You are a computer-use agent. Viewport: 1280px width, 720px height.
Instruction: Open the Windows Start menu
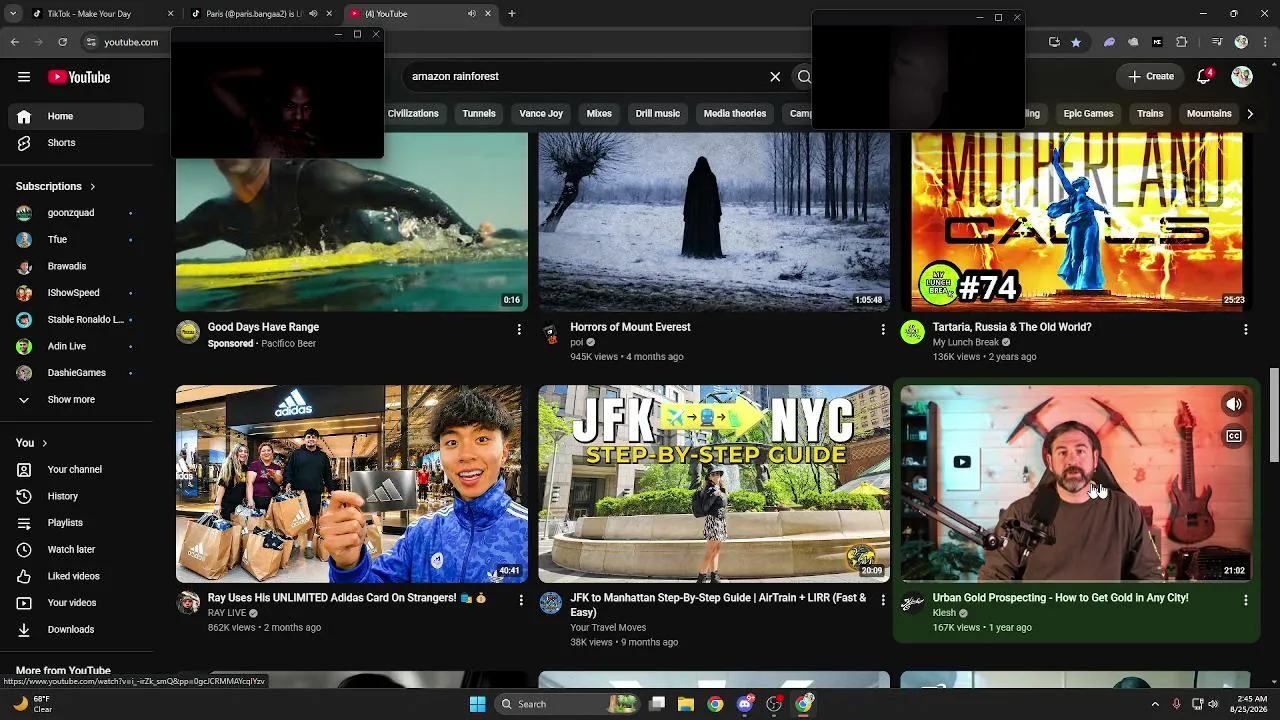[477, 704]
